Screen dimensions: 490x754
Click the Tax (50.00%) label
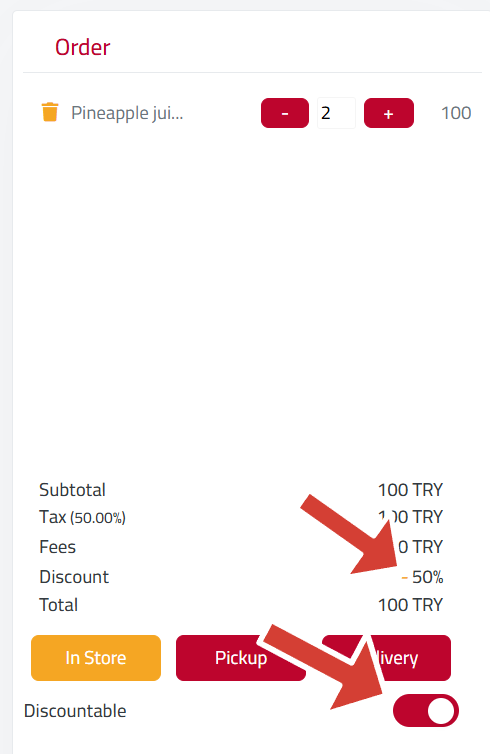pyautogui.click(x=82, y=517)
